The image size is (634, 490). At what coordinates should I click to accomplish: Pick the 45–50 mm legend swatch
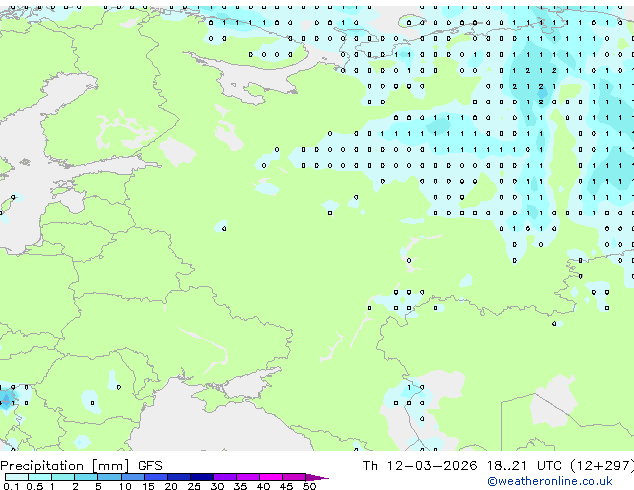(294, 477)
